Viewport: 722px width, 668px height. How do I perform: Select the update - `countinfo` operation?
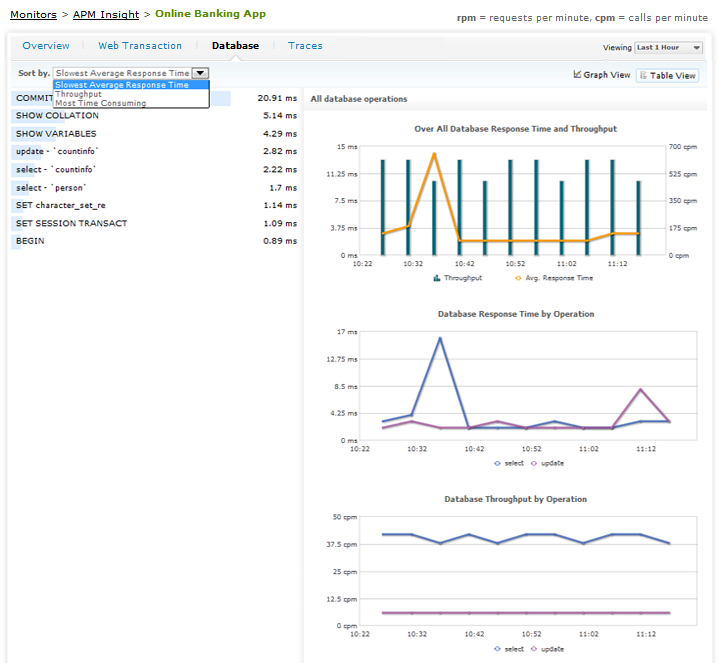57,152
